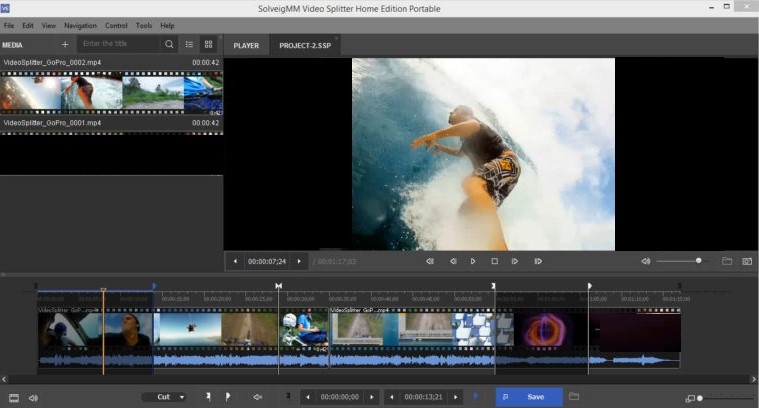Screen dimensions: 759x408
Task: Click the dimmed marker icon before start time
Action: 288,397
